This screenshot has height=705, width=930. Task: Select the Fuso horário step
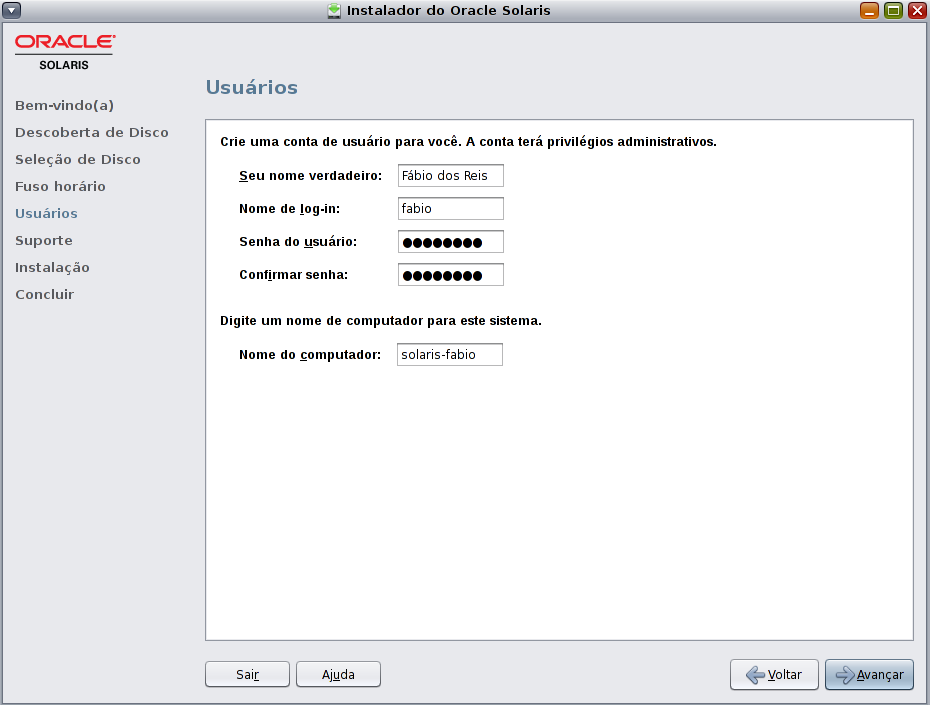60,186
